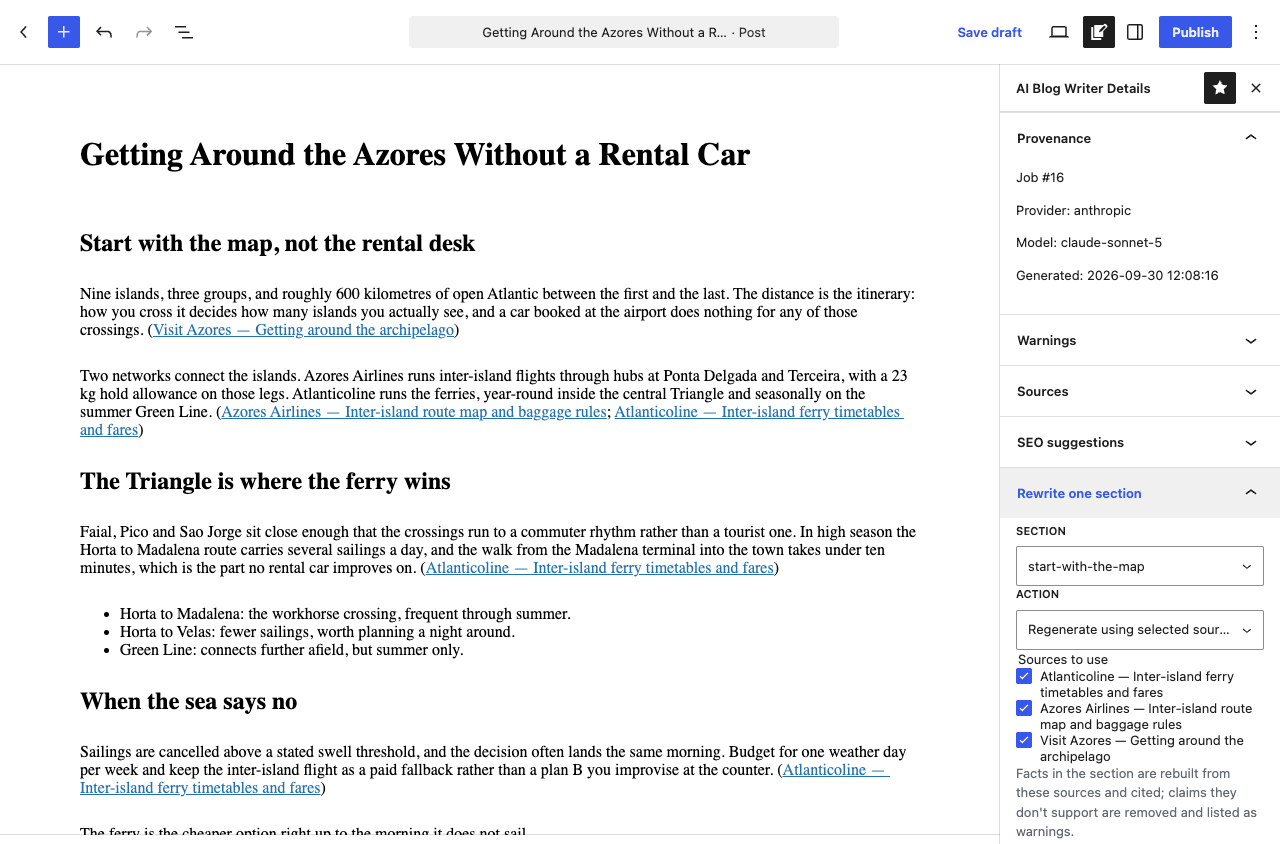Viewport: 1280px width, 844px height.
Task: Click the 'Generated: 2026-09-30 12:08:16' line
Action: pos(1117,276)
